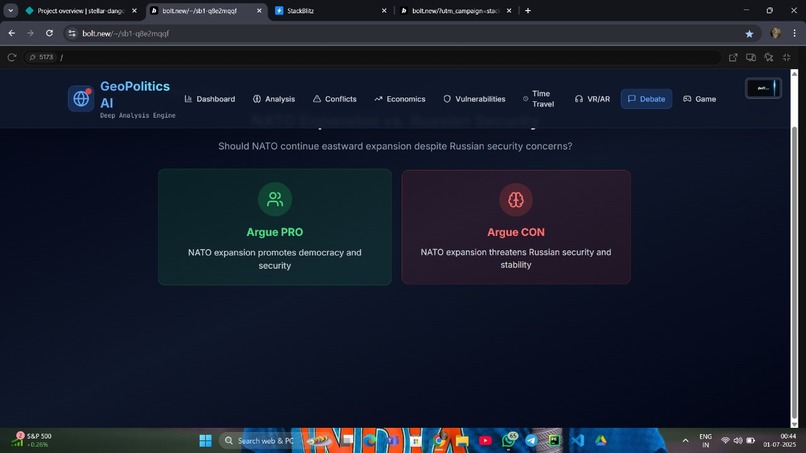
Task: Exit fullscreen preview with the collapse icon
Action: click(x=786, y=57)
